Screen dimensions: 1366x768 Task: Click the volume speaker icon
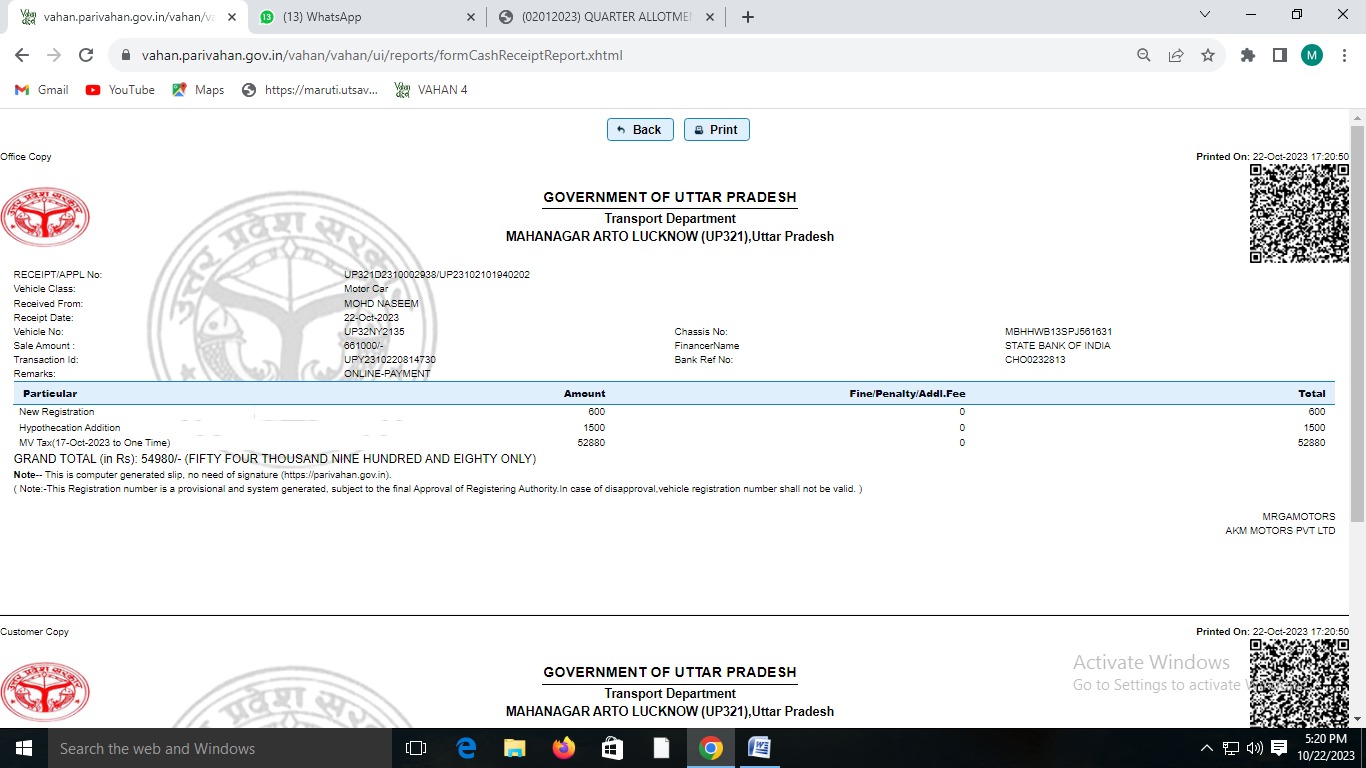(x=1254, y=748)
